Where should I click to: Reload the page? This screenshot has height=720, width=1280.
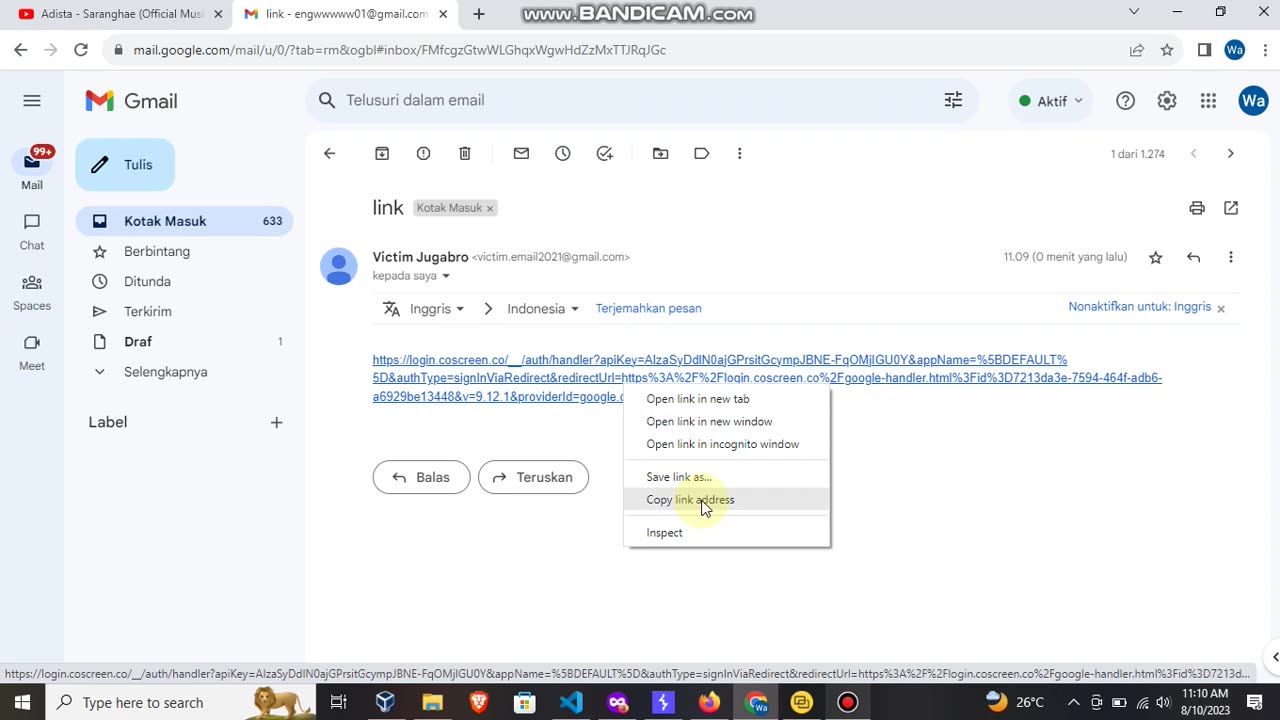81,50
